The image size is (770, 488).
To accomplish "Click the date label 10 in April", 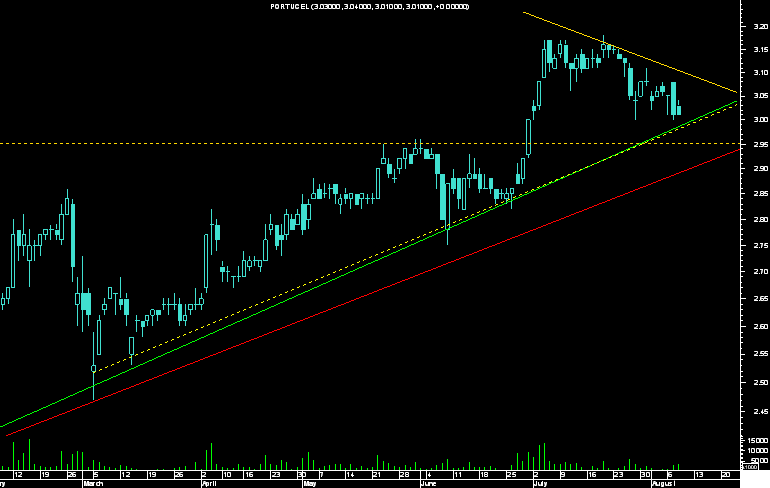I will (x=227, y=475).
